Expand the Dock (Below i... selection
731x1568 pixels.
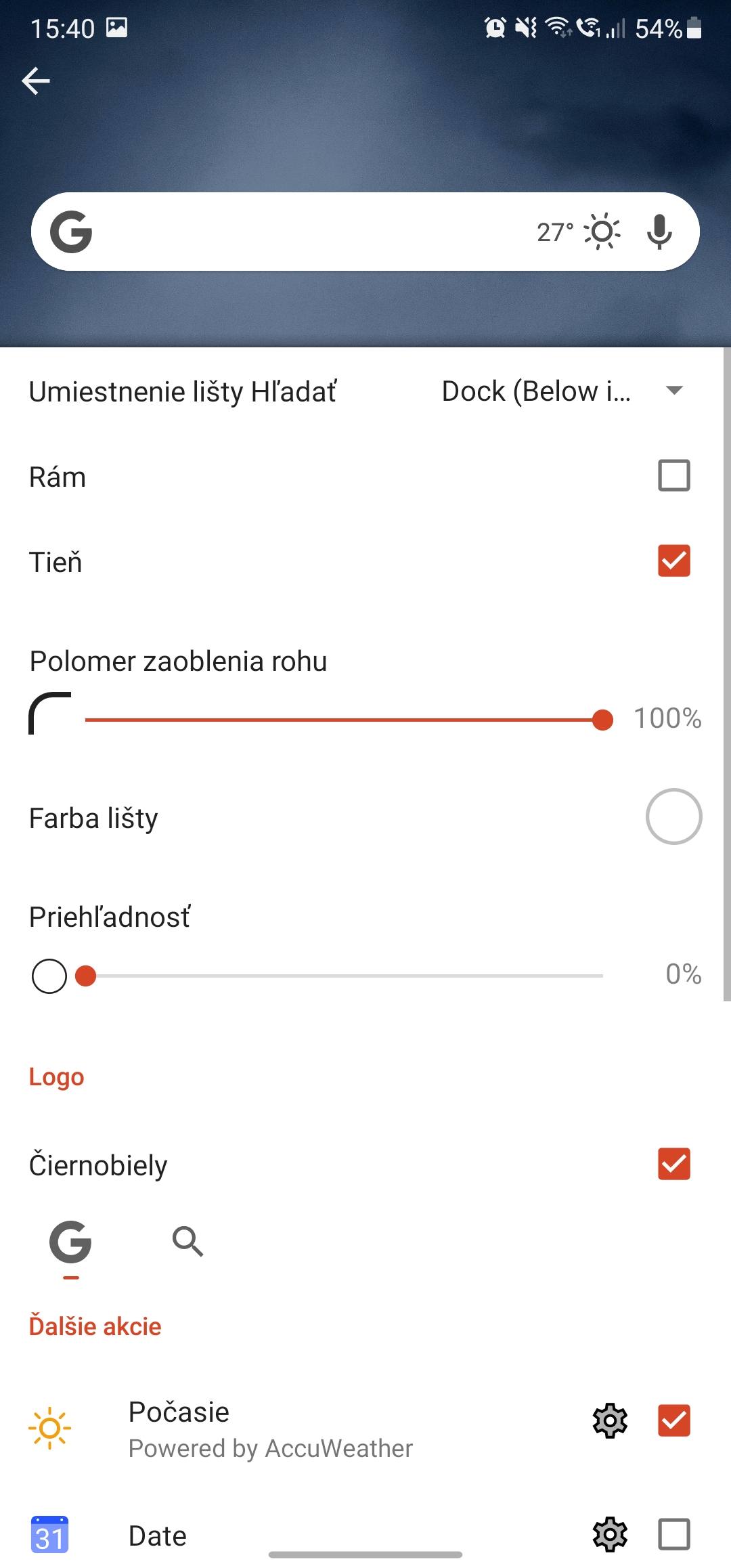pos(536,391)
